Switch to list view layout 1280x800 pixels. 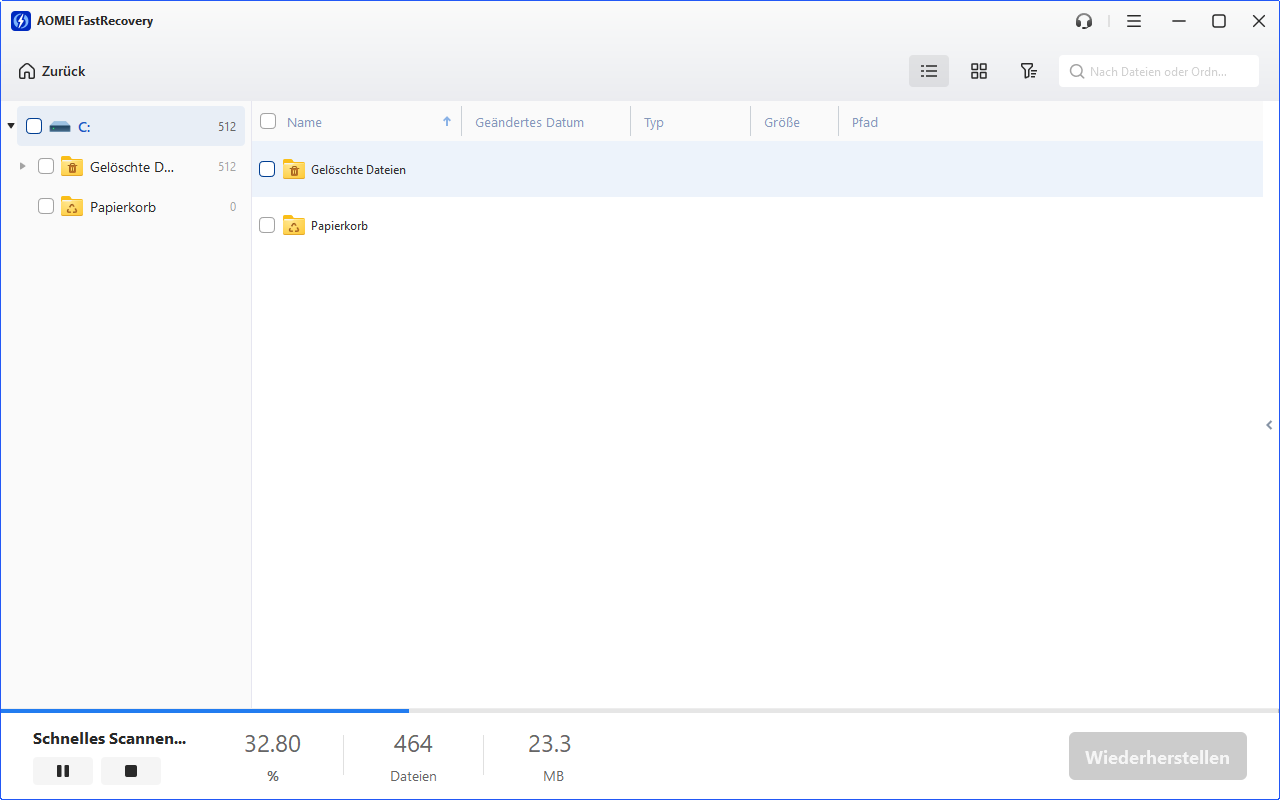pos(929,71)
